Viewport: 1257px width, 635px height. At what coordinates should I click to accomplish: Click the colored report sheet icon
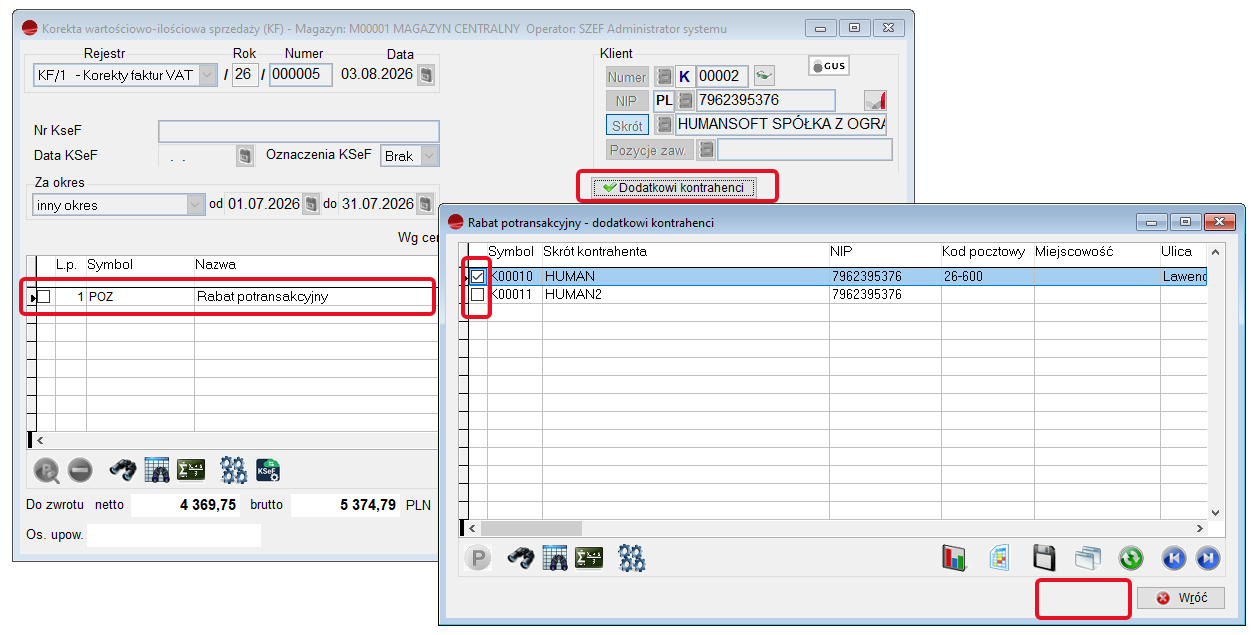[x=1000, y=558]
